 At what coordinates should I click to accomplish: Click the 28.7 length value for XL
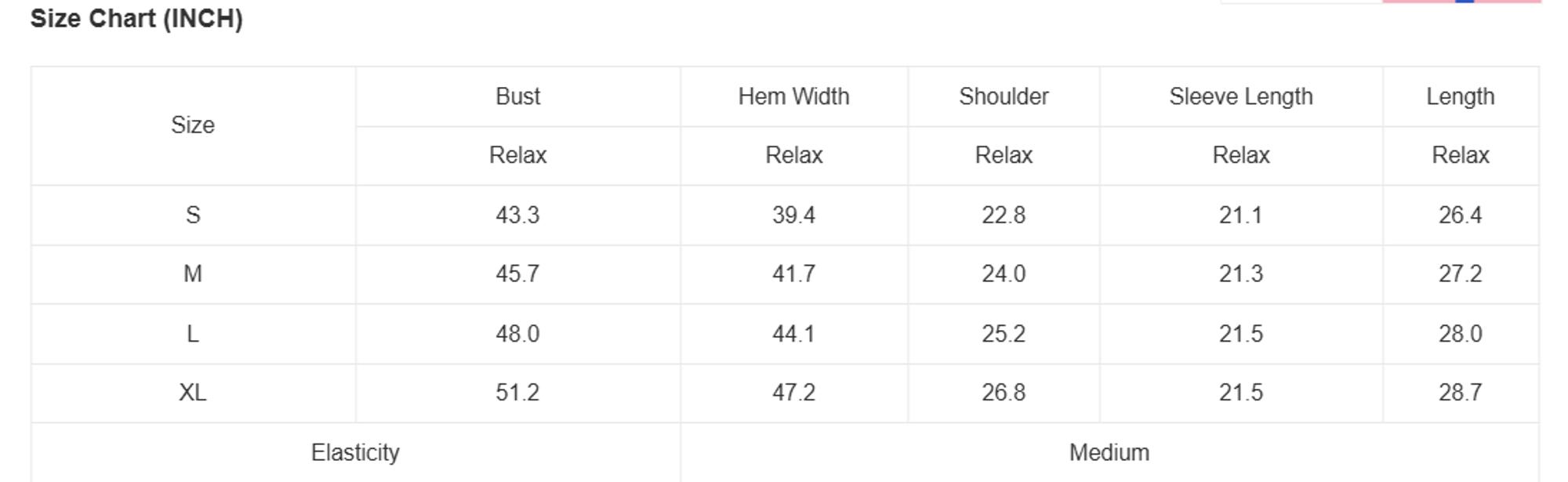tap(1460, 393)
